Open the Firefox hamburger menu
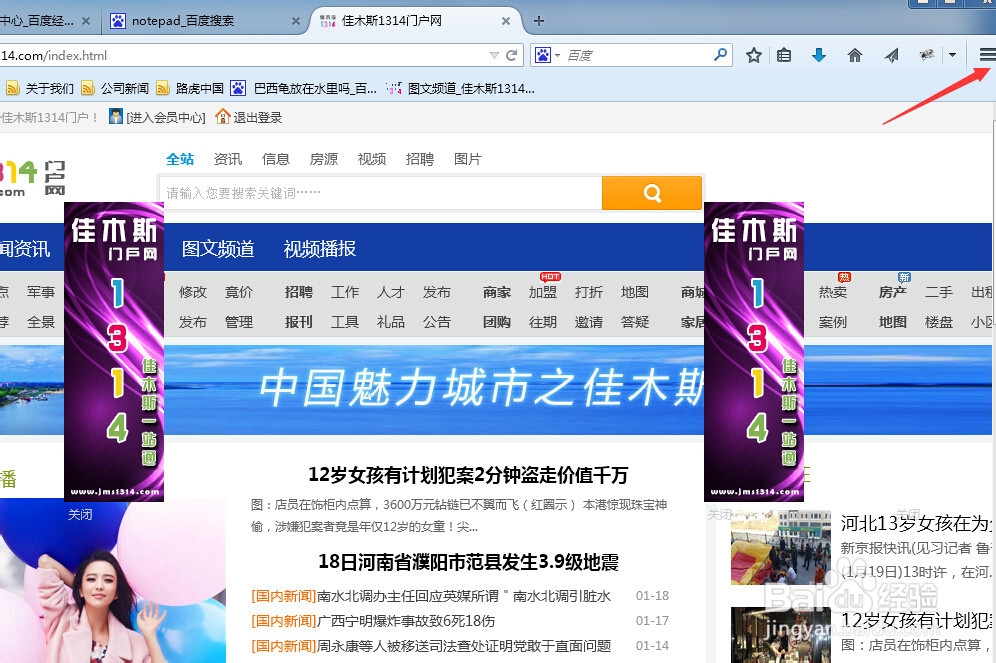The height and width of the screenshot is (663, 996). 986,55
